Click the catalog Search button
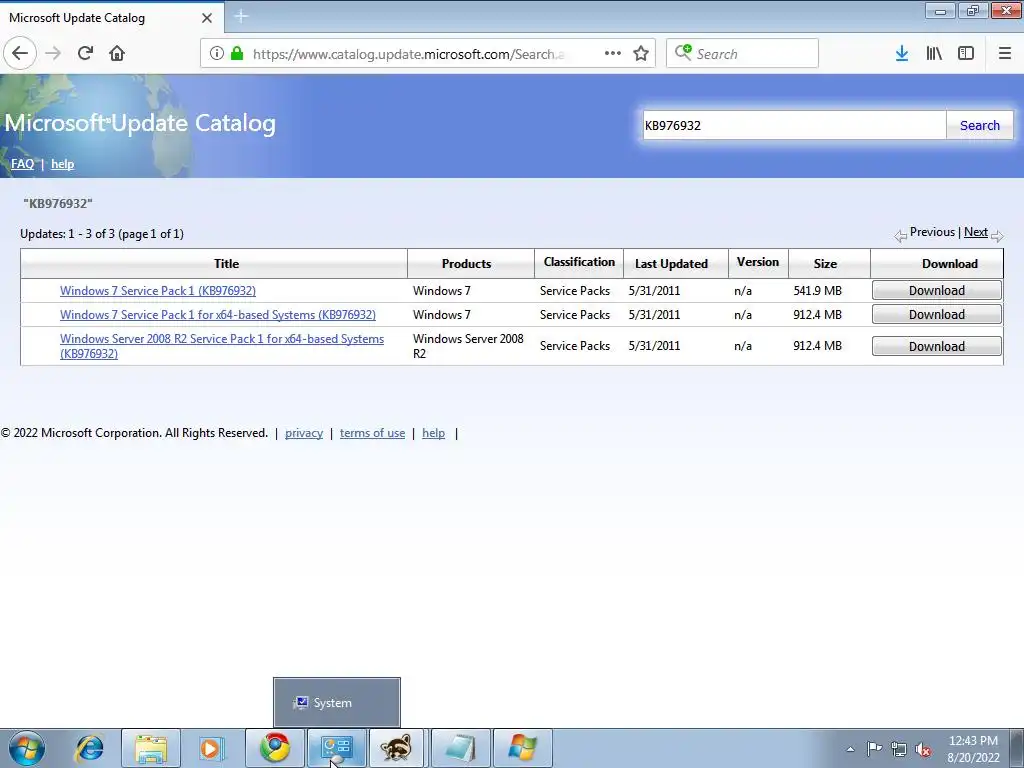Screen dimensions: 1024x768 pos(980,125)
